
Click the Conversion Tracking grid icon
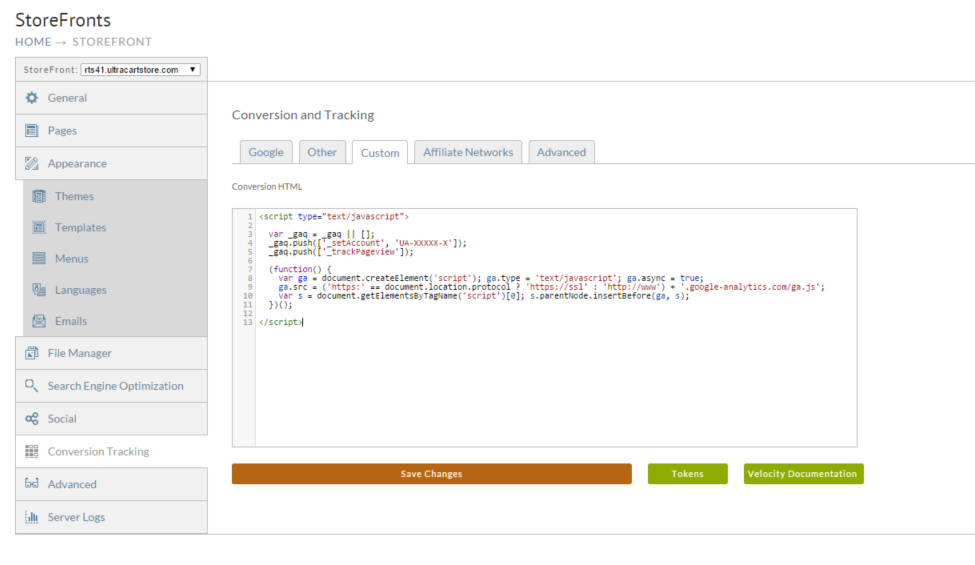point(32,451)
